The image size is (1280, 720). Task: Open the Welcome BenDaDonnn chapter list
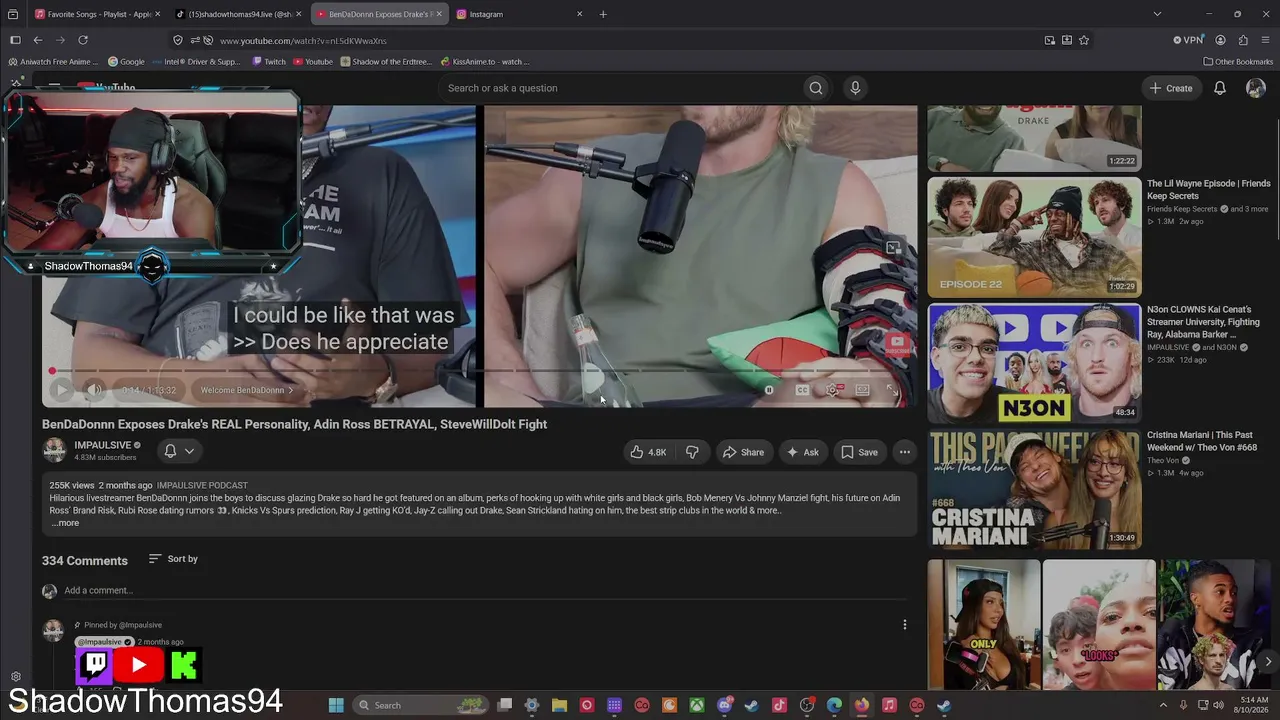coord(247,390)
